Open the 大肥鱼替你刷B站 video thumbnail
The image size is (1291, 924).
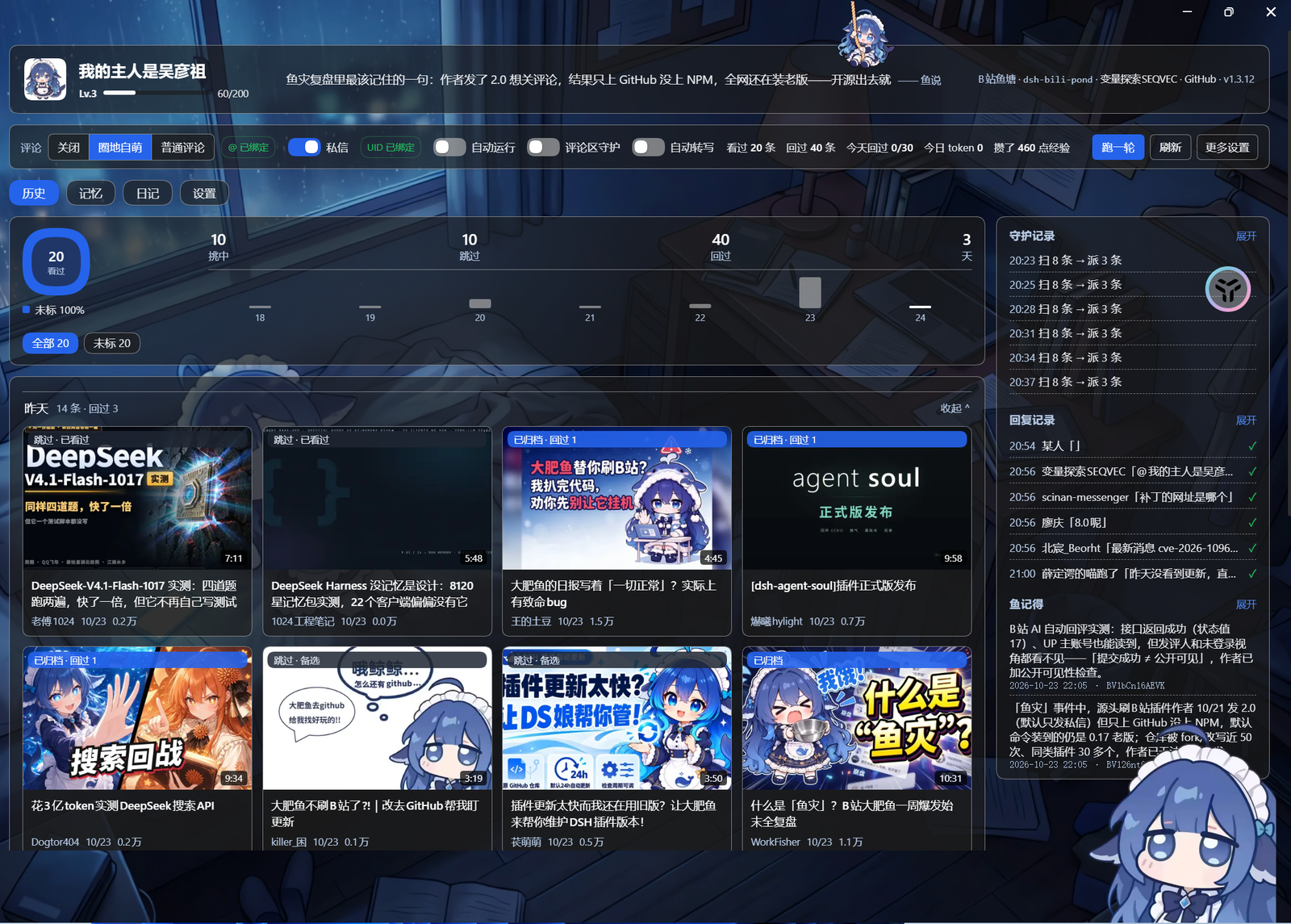[x=616, y=498]
